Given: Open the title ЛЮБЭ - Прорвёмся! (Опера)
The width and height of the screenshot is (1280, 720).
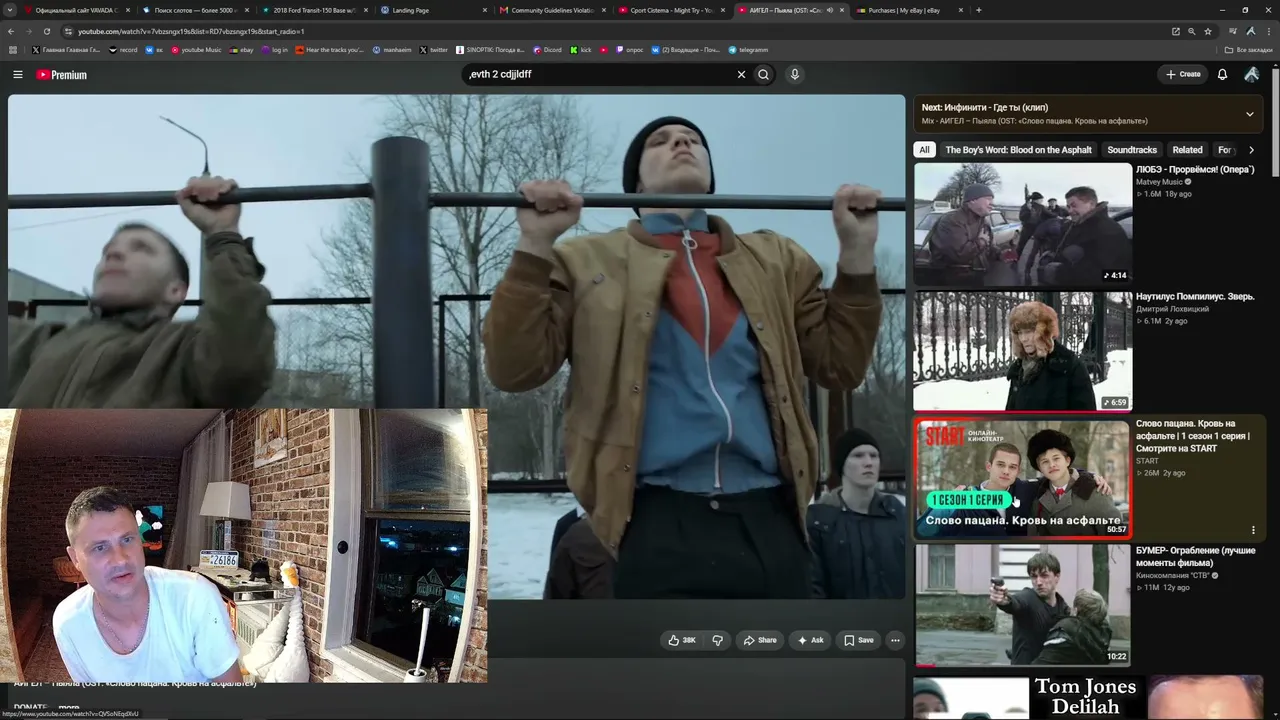Looking at the screenshot, I should 1195,169.
